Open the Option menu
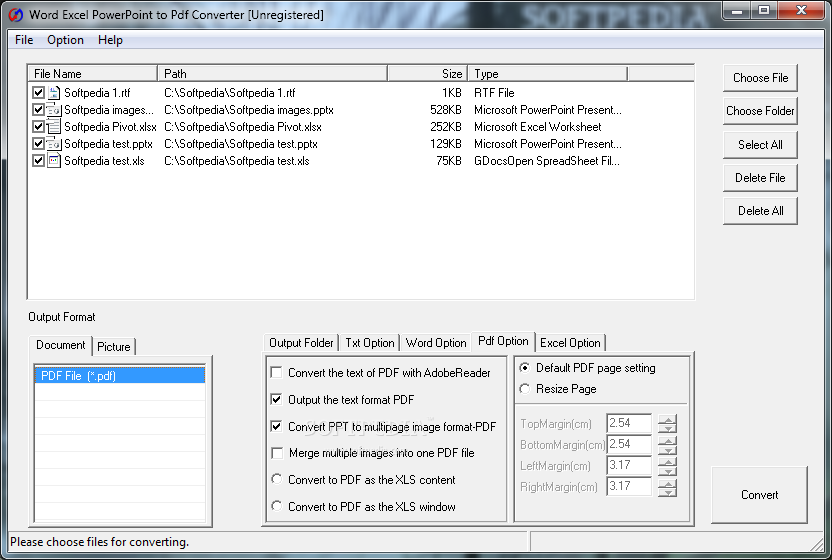The height and width of the screenshot is (560, 832). (65, 40)
